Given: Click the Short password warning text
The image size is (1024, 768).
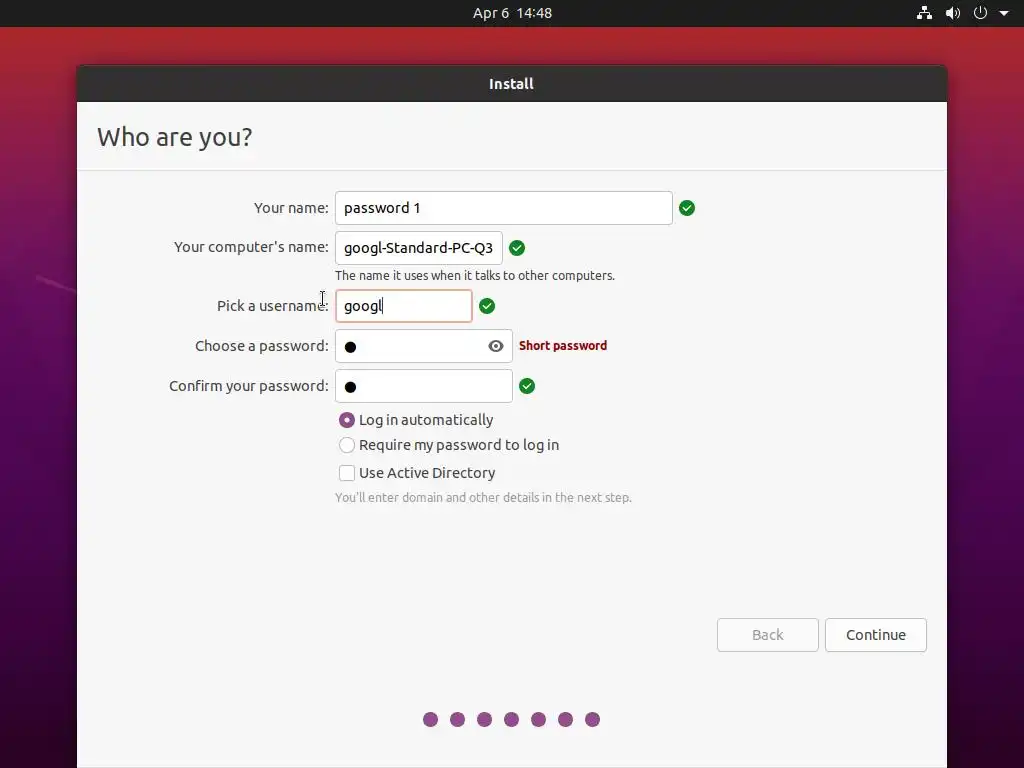Looking at the screenshot, I should (563, 345).
